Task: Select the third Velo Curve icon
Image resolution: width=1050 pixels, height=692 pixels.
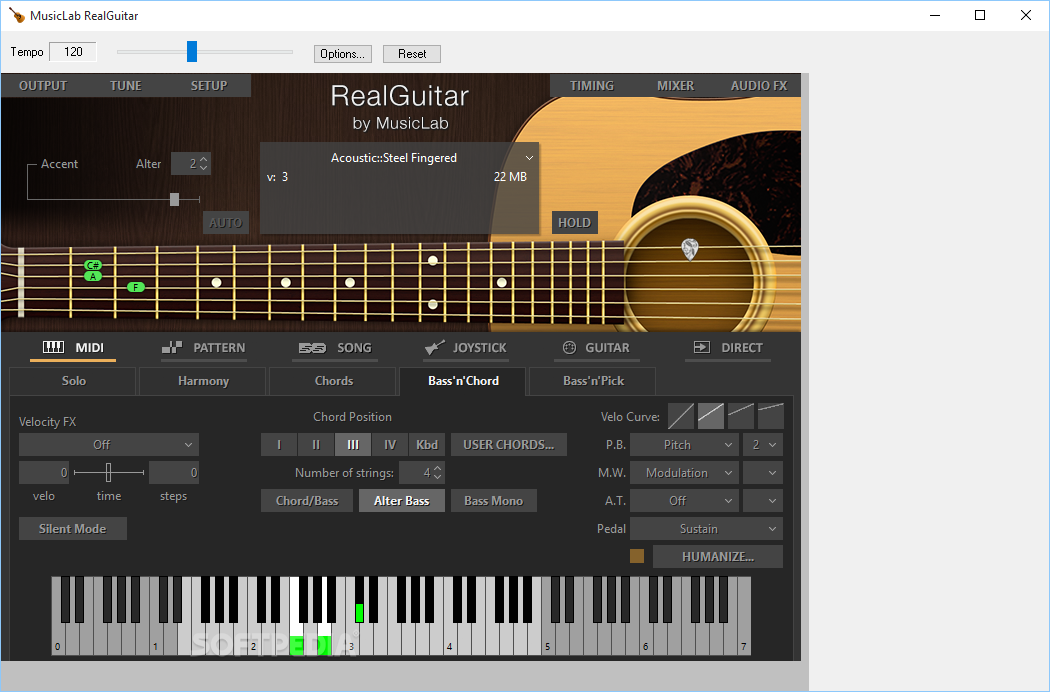Action: click(x=741, y=416)
